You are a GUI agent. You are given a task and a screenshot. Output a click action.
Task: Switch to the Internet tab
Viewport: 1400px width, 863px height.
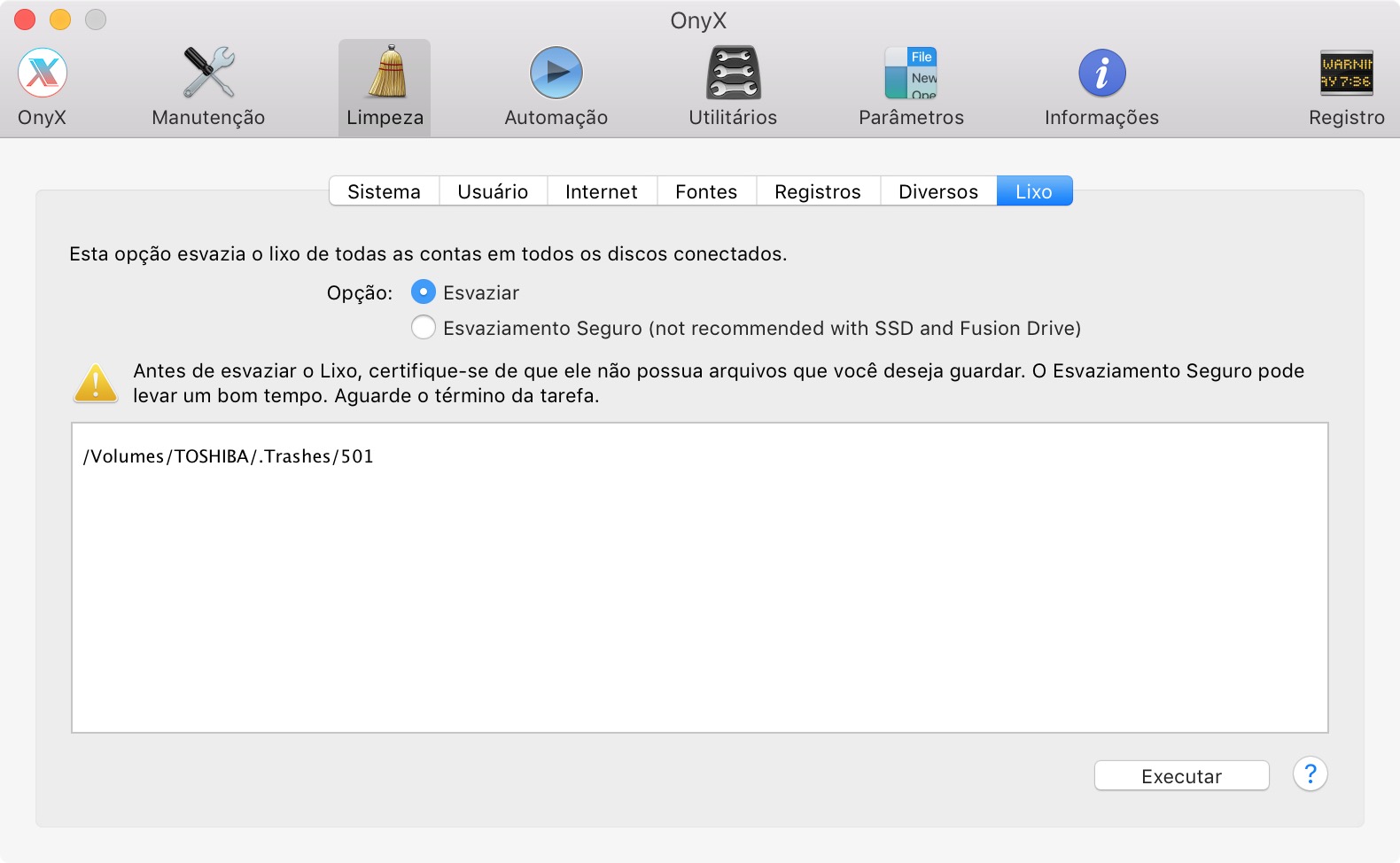click(602, 191)
